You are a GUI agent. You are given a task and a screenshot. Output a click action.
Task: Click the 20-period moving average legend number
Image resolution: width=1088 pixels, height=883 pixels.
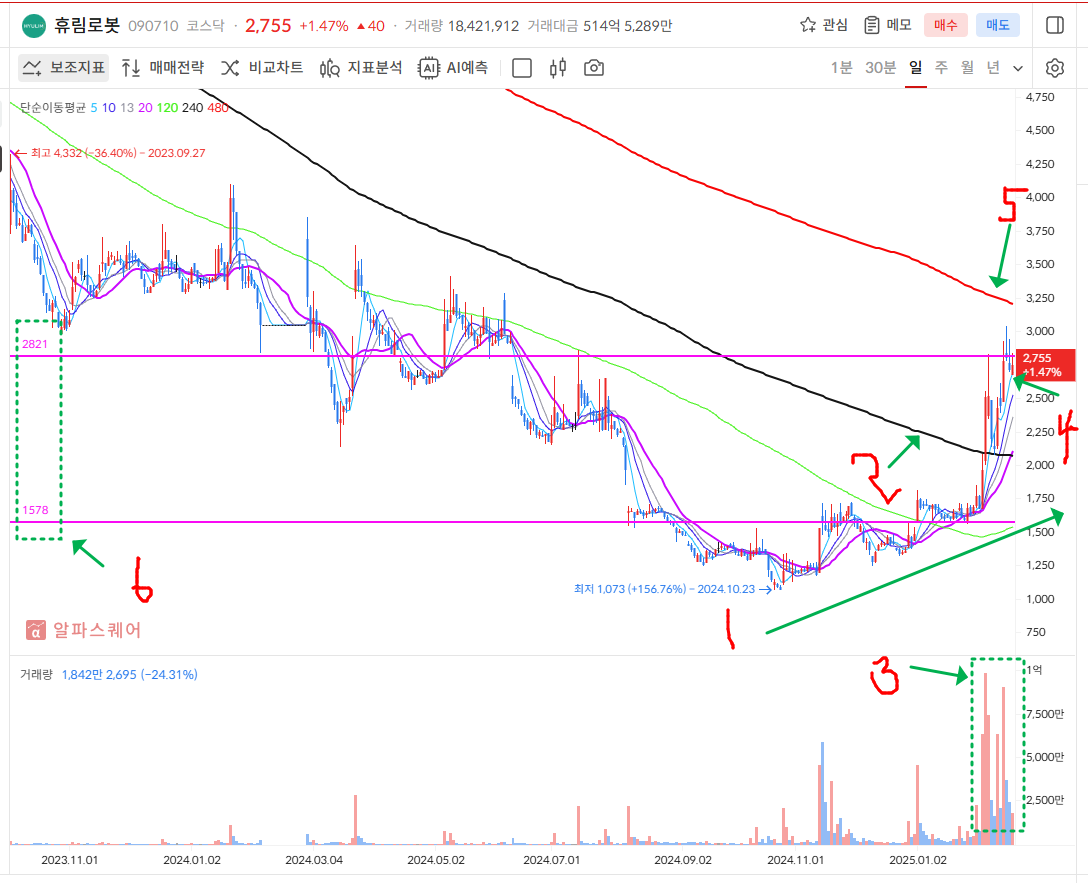[145, 108]
